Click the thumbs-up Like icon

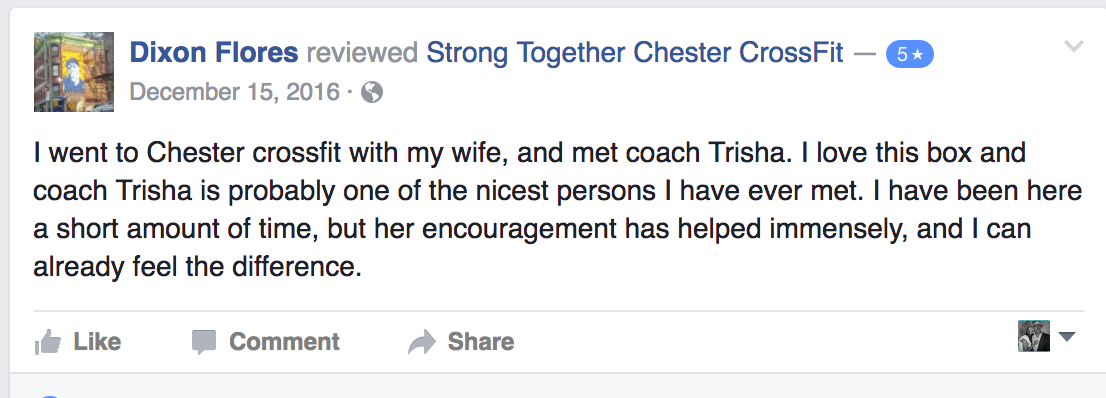[48, 342]
